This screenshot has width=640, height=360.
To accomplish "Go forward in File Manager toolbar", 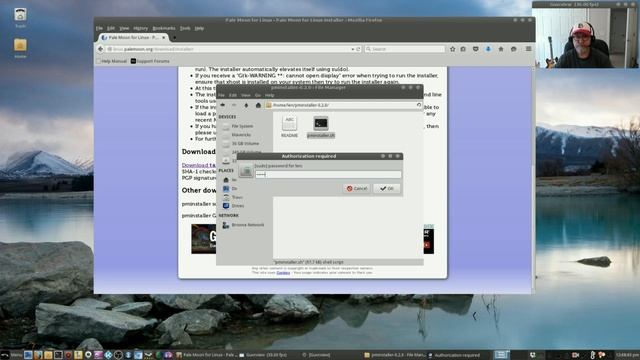I will [234, 105].
